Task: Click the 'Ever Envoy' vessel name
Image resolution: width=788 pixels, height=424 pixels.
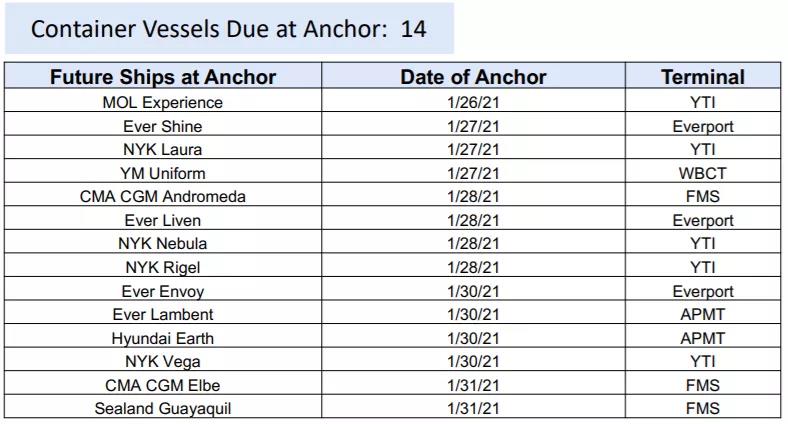Action: [x=163, y=291]
